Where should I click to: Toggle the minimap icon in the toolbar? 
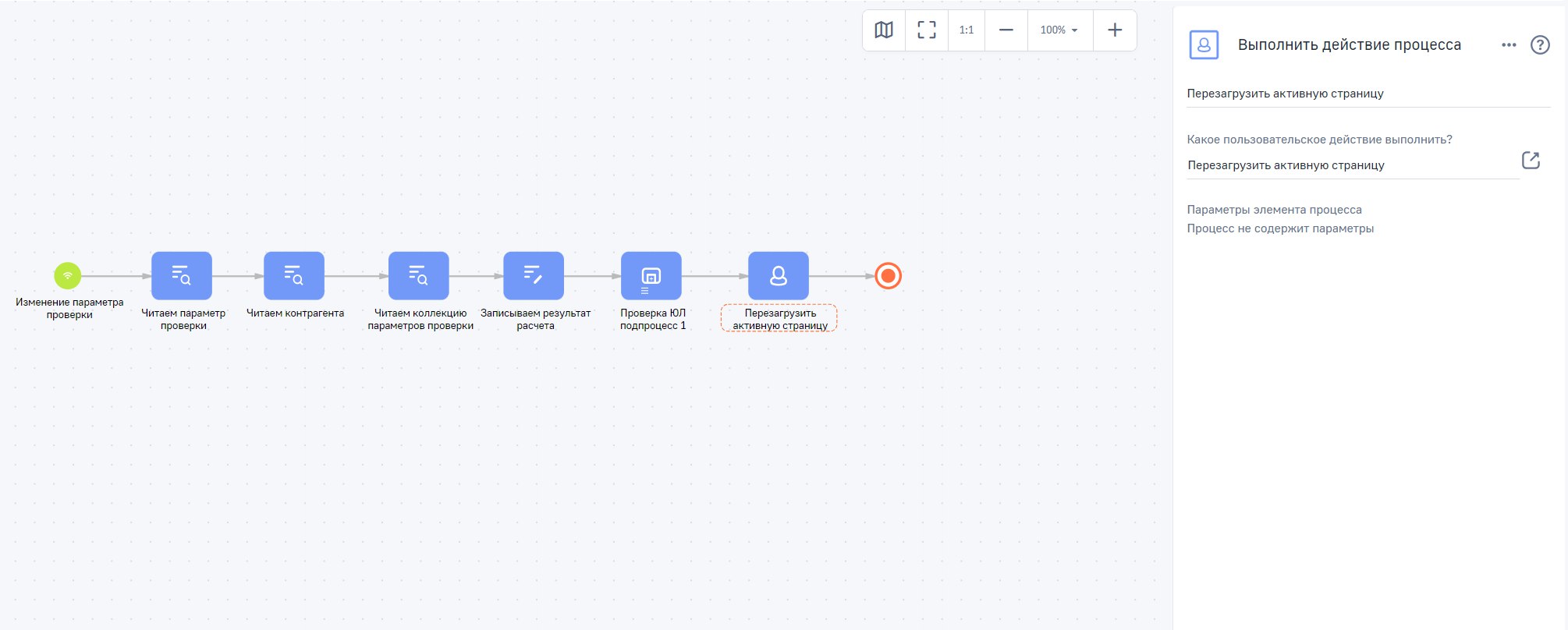pyautogui.click(x=884, y=30)
